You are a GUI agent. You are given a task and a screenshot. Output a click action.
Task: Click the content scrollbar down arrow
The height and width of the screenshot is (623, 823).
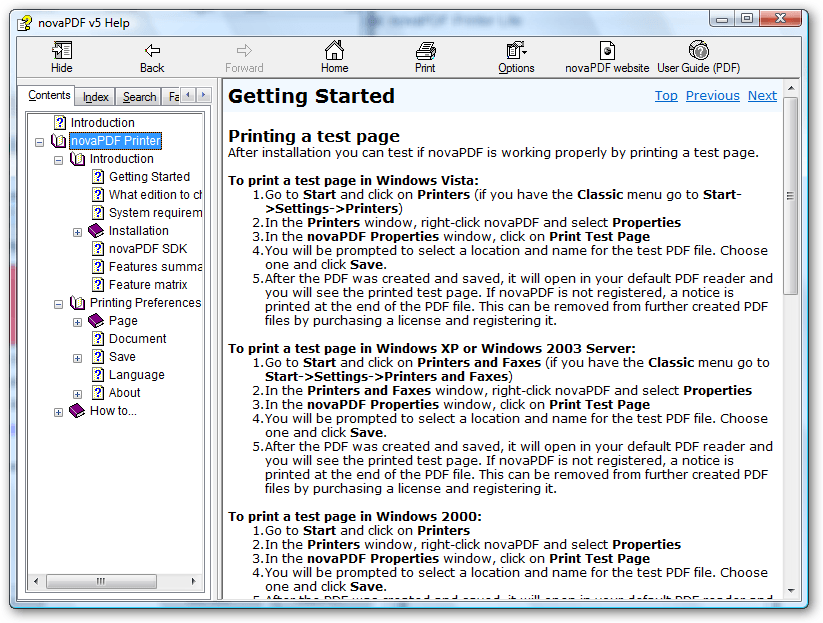click(x=790, y=591)
